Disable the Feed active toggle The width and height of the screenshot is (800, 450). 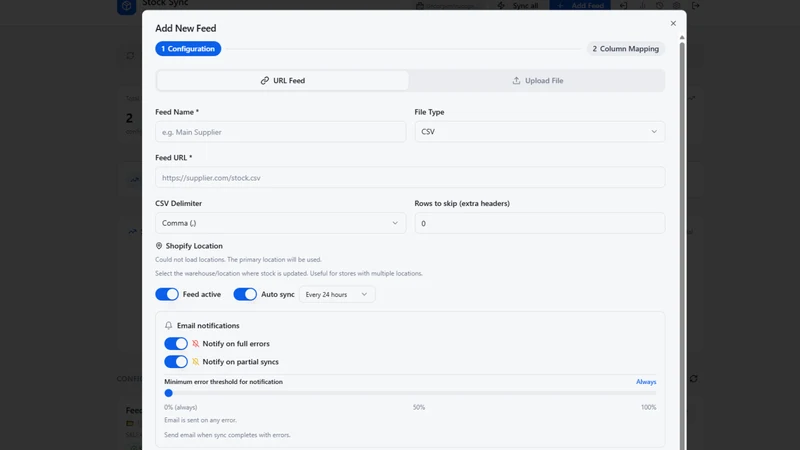click(167, 294)
